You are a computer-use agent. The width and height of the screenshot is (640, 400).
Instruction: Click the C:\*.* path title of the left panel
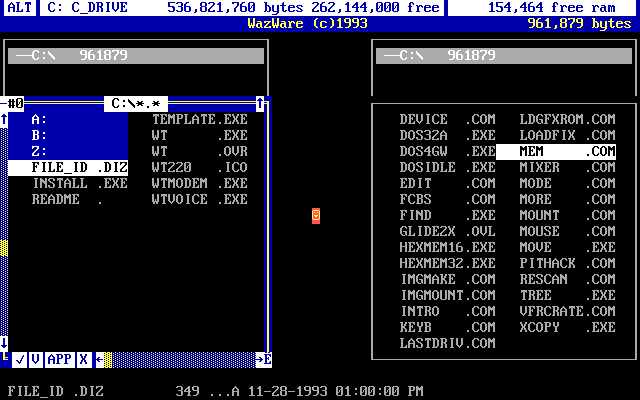(x=136, y=103)
